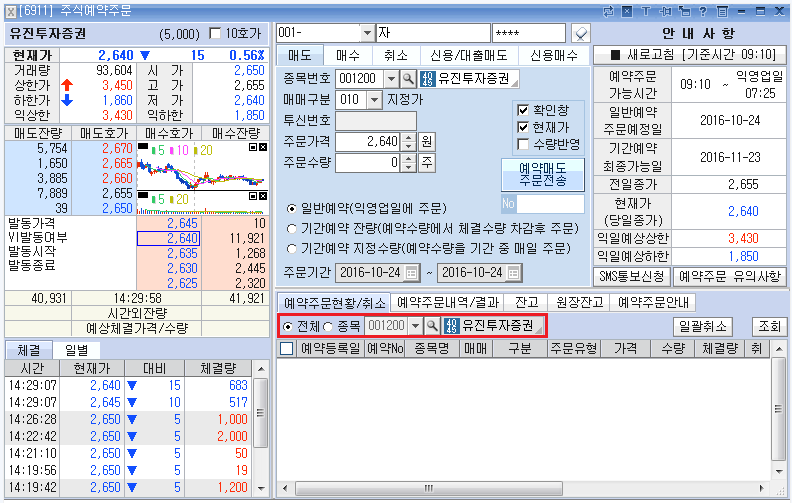Switch to the 매수 order tab

348,55
